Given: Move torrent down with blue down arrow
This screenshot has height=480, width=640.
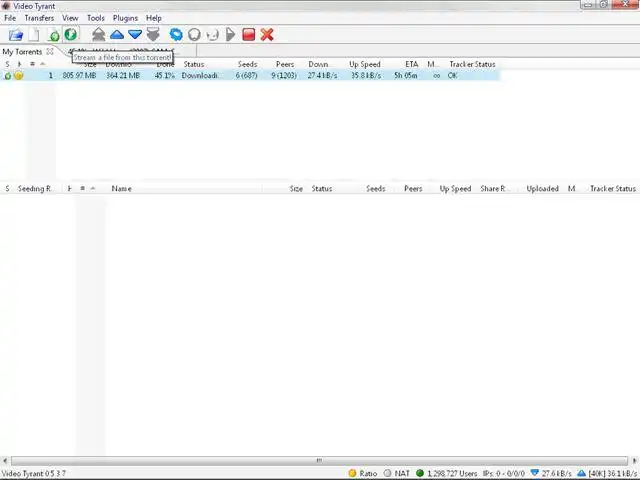Looking at the screenshot, I should coord(135,35).
